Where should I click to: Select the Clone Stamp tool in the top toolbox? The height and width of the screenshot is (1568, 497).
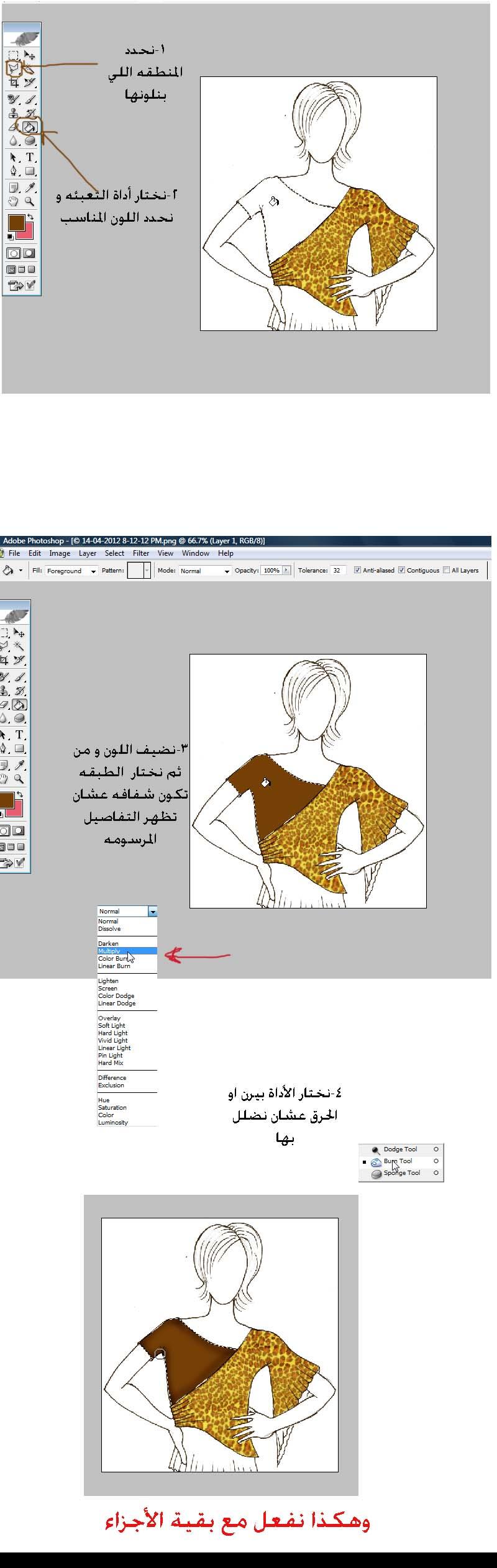(x=14, y=113)
